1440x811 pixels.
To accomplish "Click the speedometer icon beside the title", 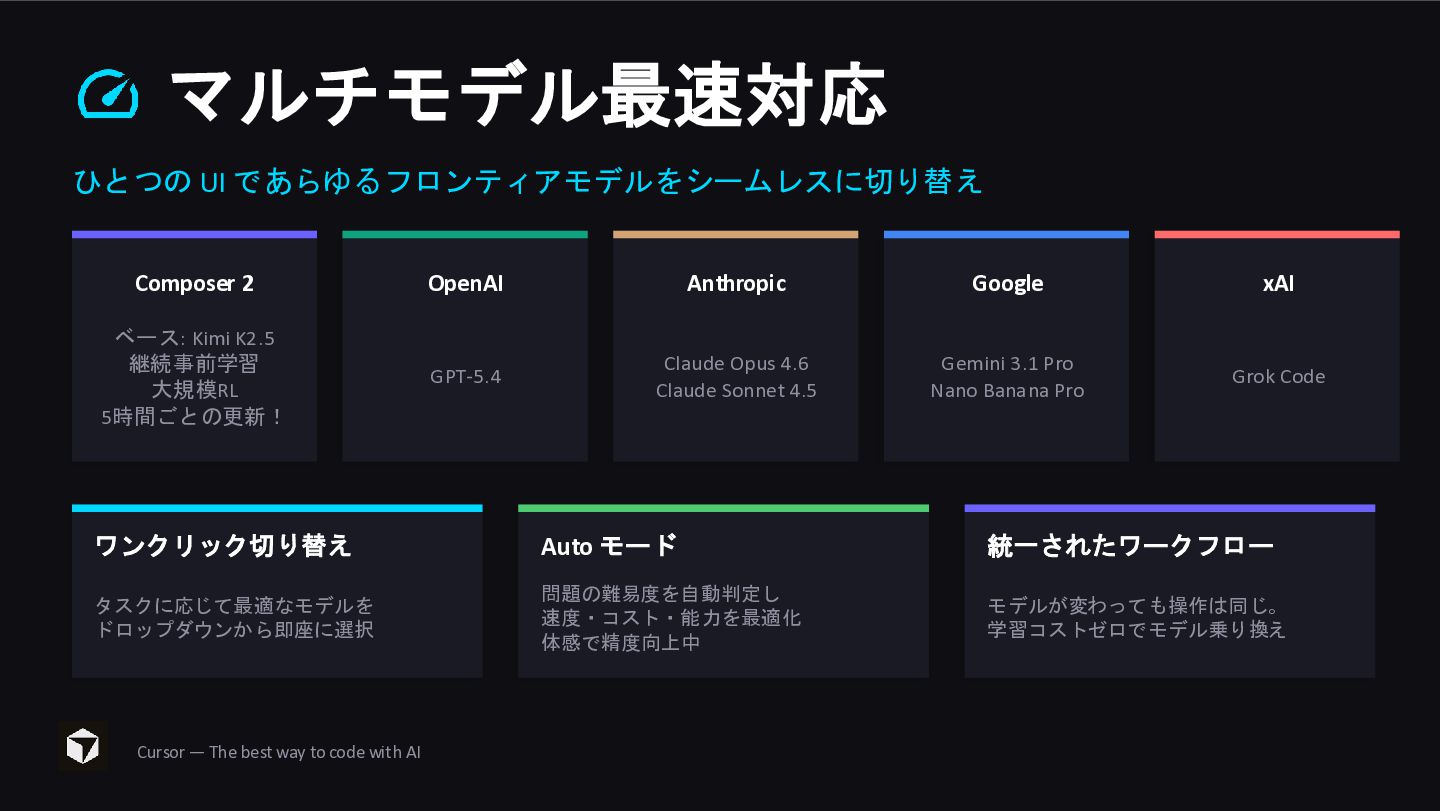I will [108, 95].
